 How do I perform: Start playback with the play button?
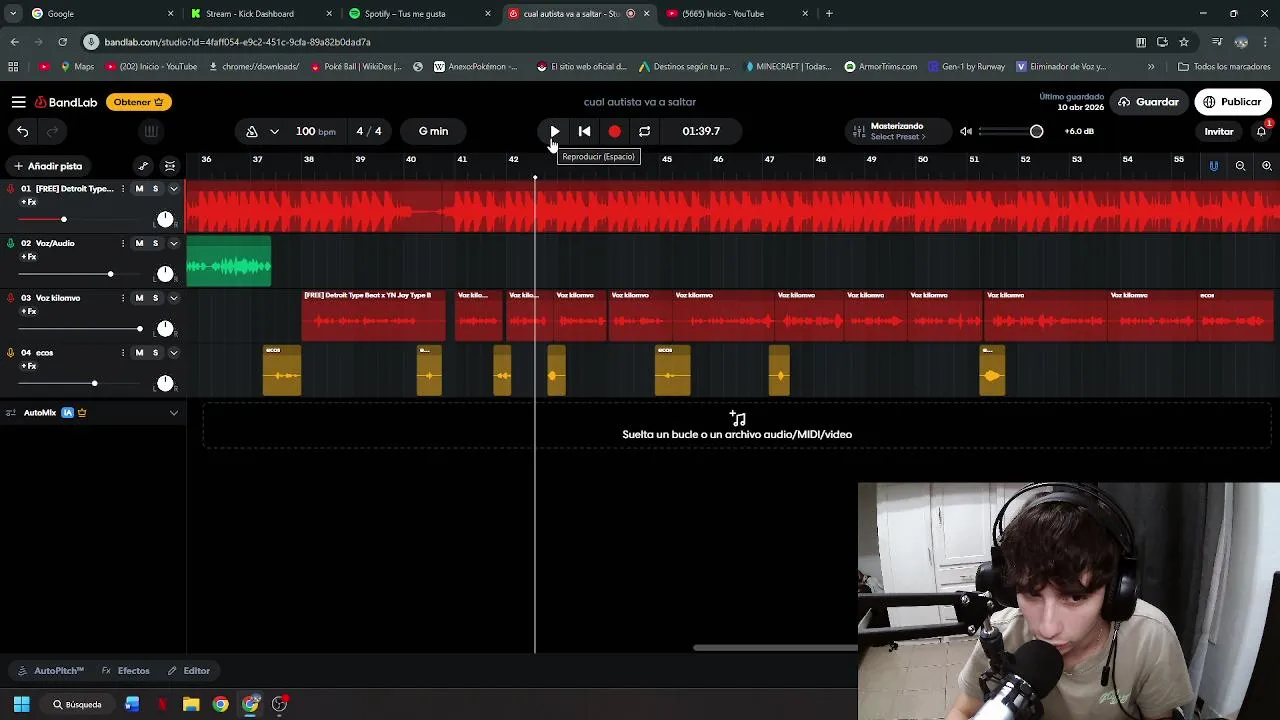(555, 131)
